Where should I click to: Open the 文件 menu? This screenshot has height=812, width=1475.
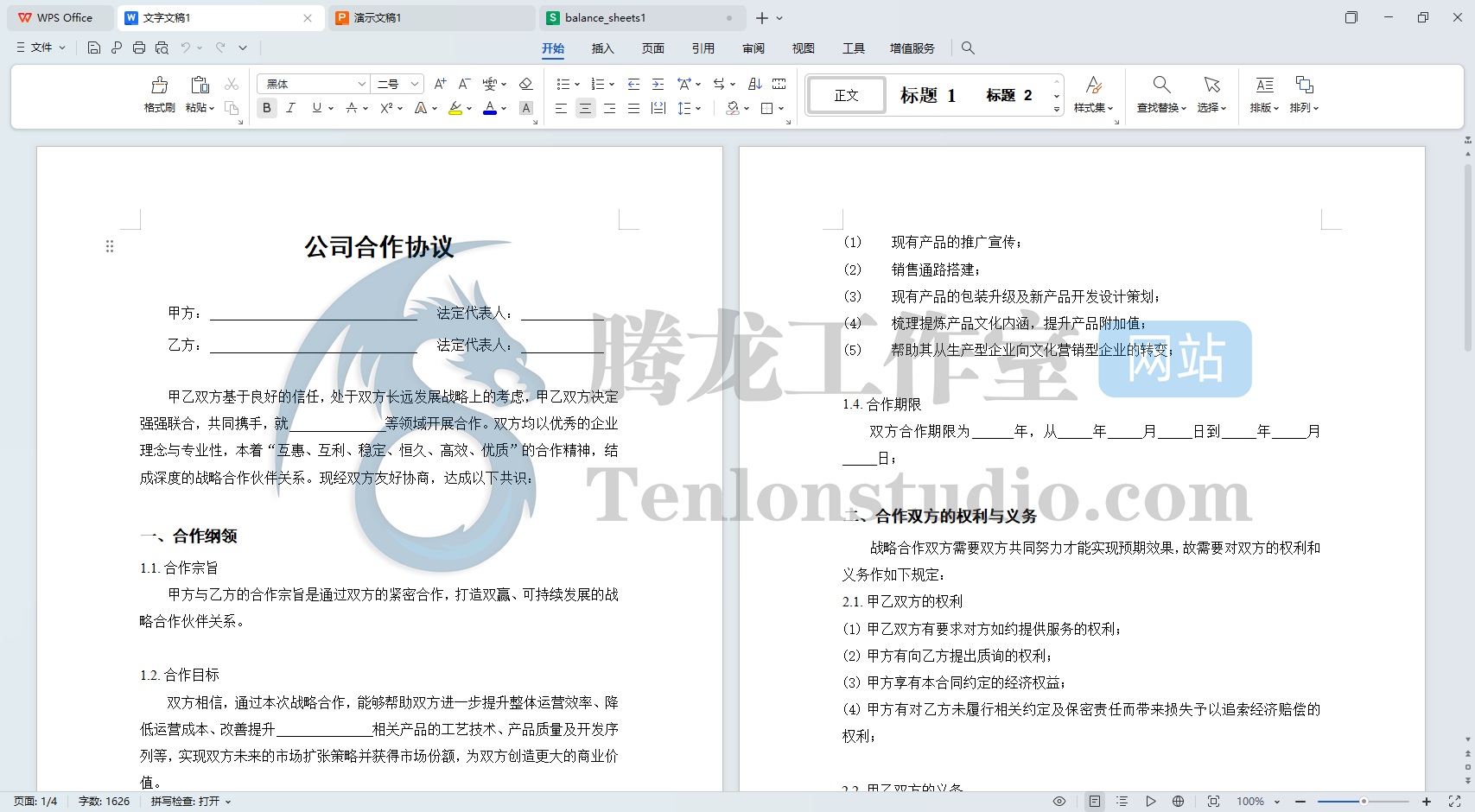(39, 48)
